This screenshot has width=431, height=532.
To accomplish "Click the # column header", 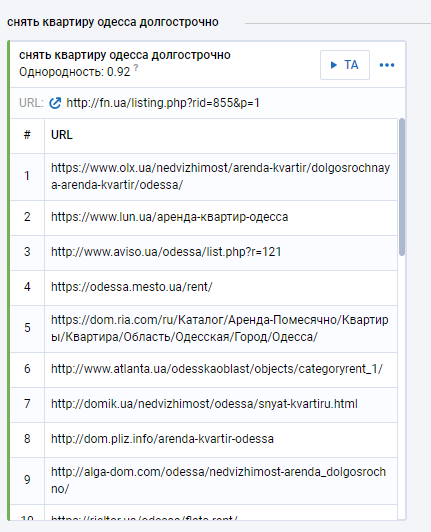I will coord(27,135).
